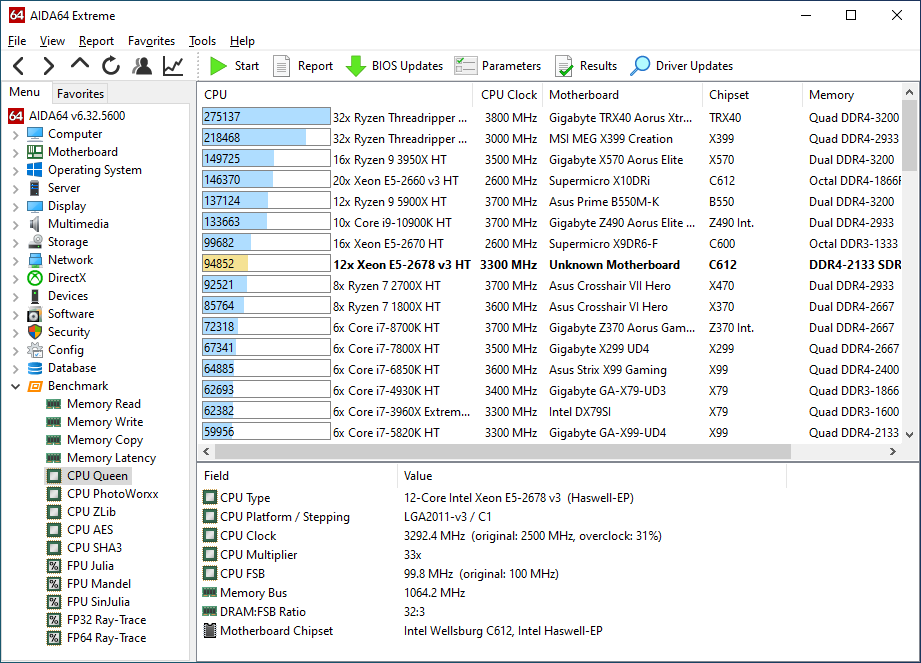921x663 pixels.
Task: Sort by the Chipset column header
Action: [x=752, y=95]
